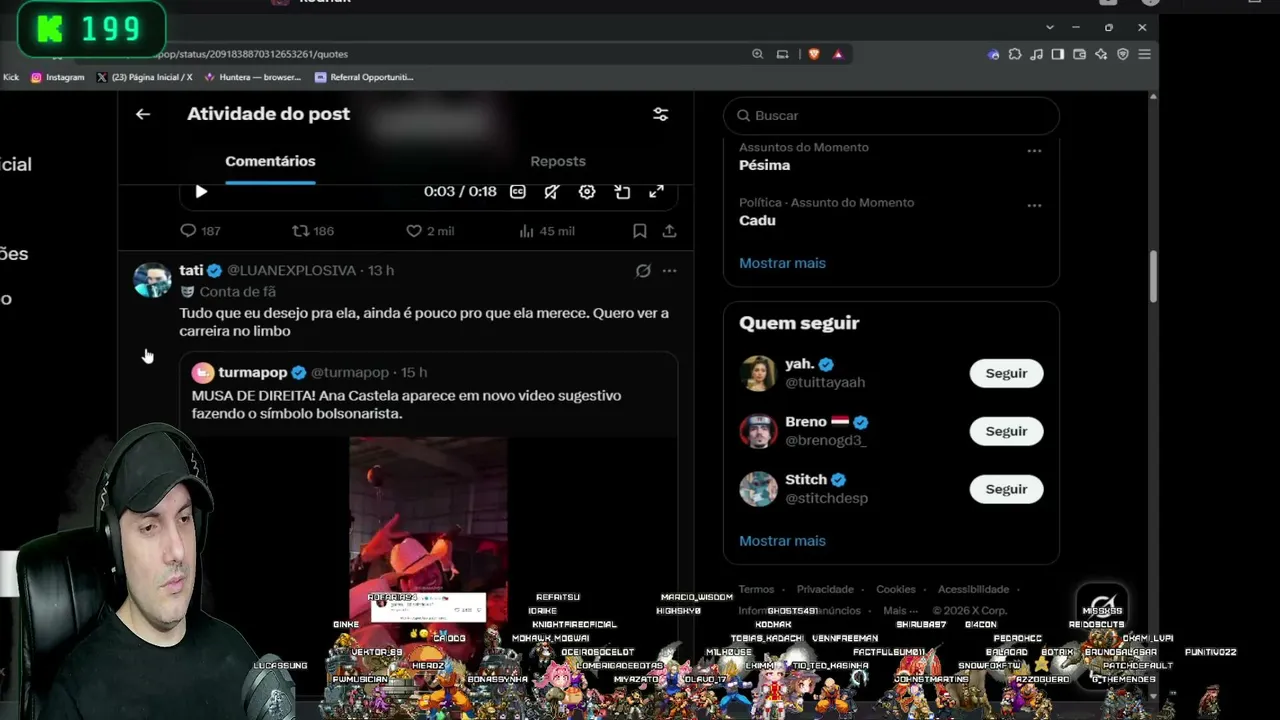Open the extensions puzzle icon
Viewport: 1280px width, 720px height.
tap(1015, 54)
